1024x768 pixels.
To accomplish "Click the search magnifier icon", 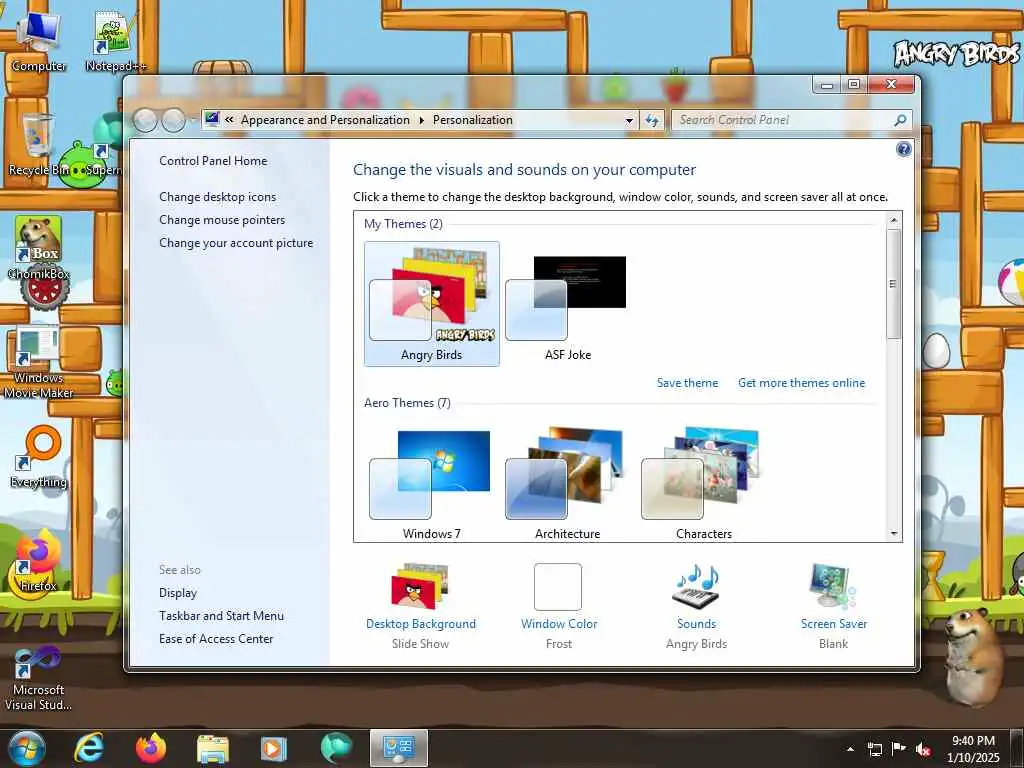I will pos(900,120).
